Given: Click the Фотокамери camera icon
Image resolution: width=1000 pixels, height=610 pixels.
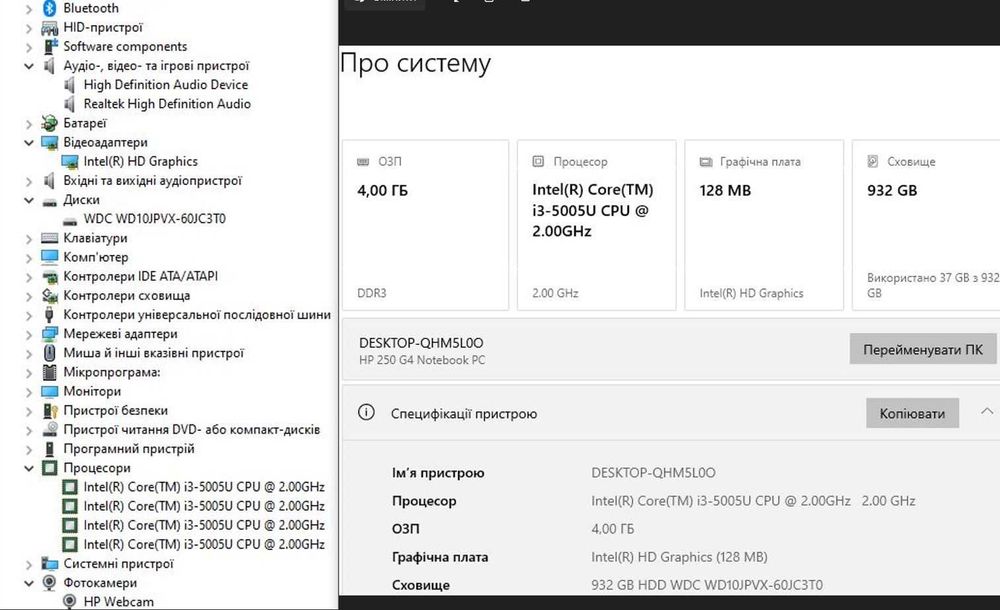Looking at the screenshot, I should pyautogui.click(x=50, y=583).
